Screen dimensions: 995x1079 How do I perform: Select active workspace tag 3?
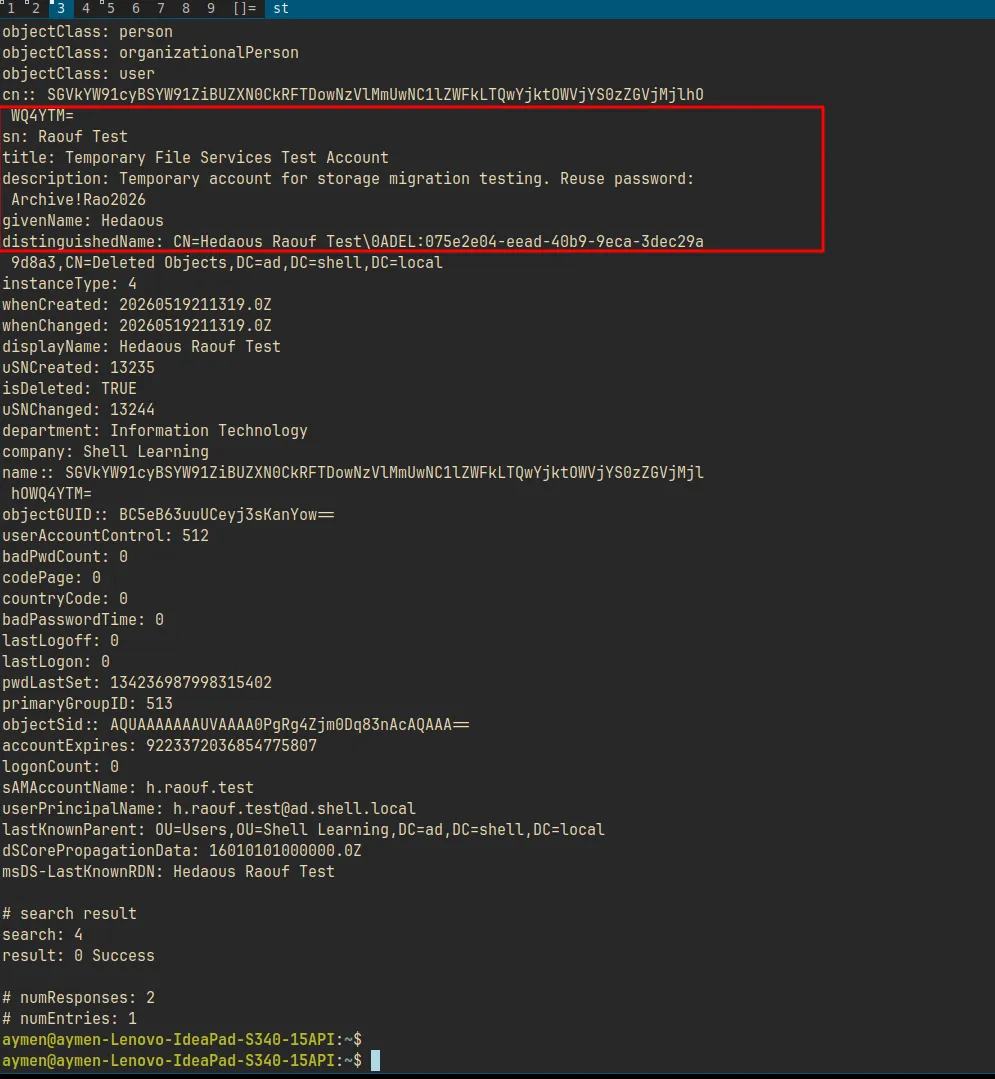(x=61, y=8)
